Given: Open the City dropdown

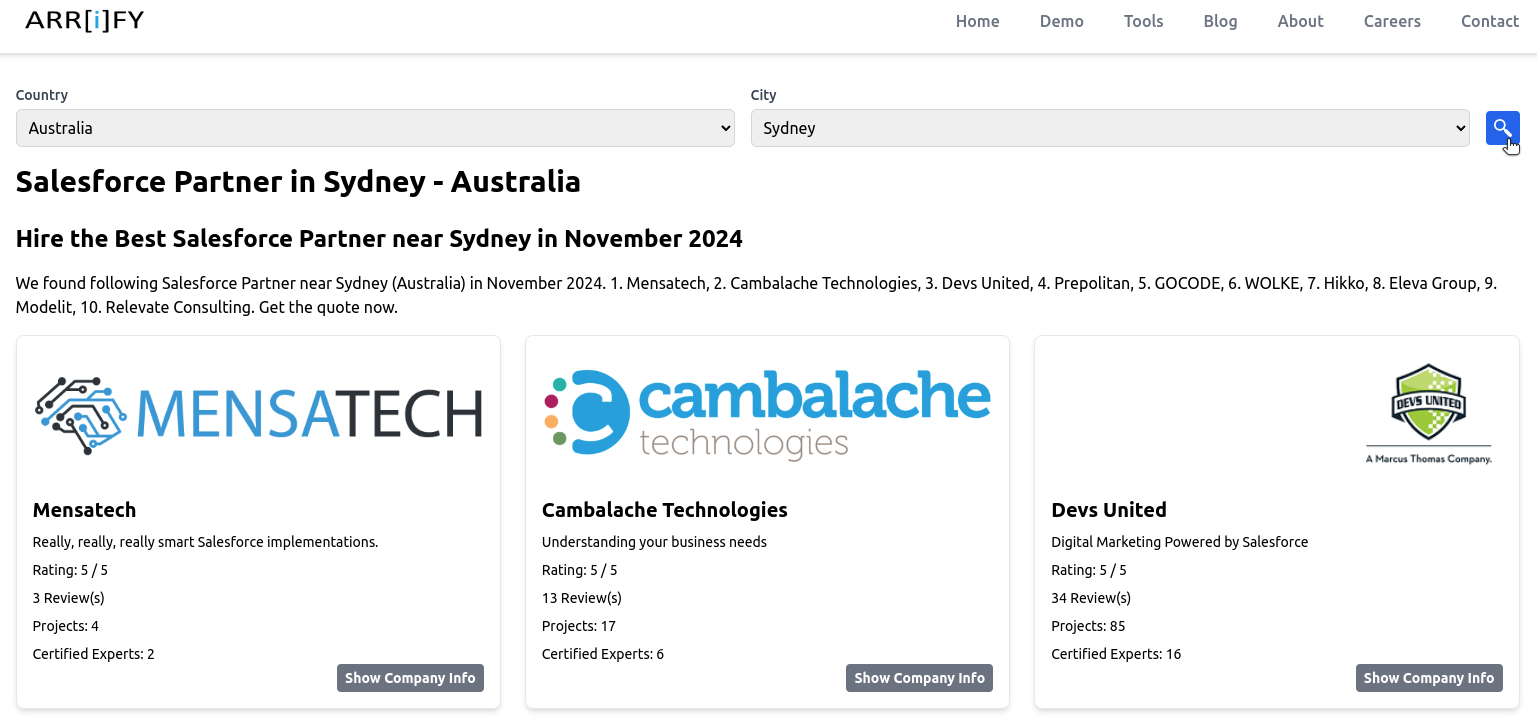Looking at the screenshot, I should point(1110,128).
